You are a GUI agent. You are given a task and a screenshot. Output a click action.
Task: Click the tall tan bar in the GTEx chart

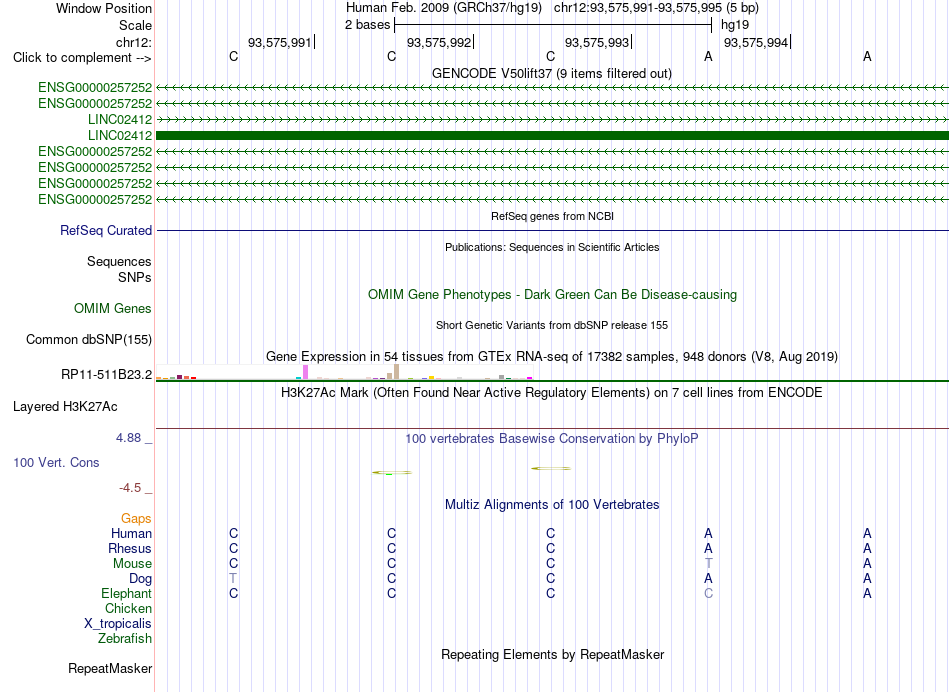[396, 371]
